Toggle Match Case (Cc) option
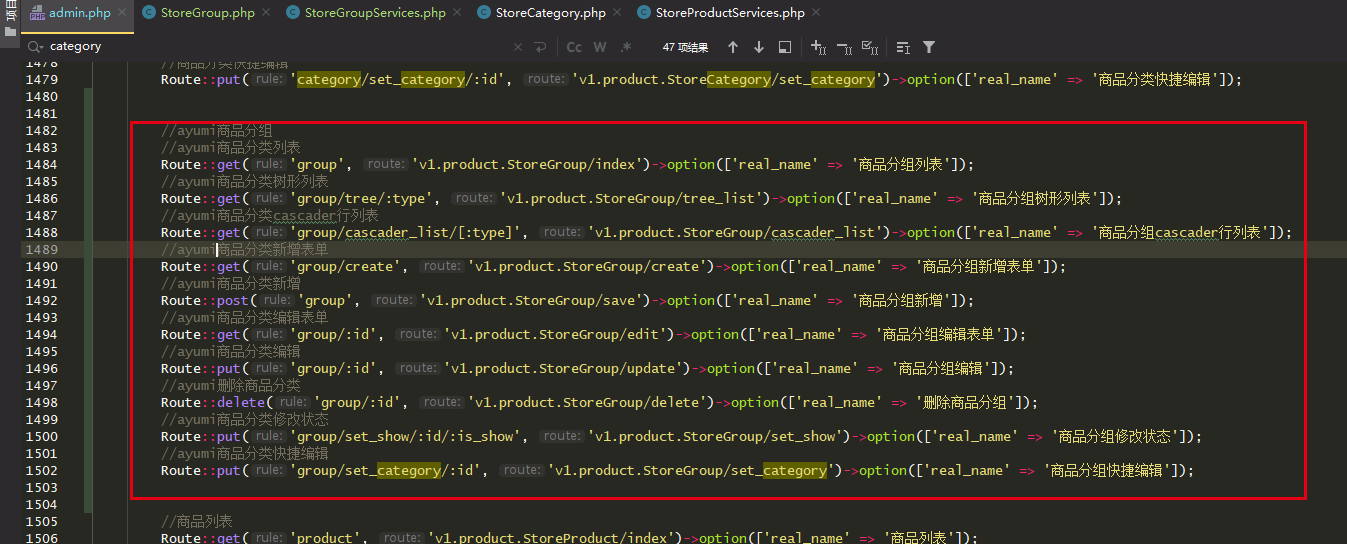This screenshot has width=1347, height=544. coord(574,46)
